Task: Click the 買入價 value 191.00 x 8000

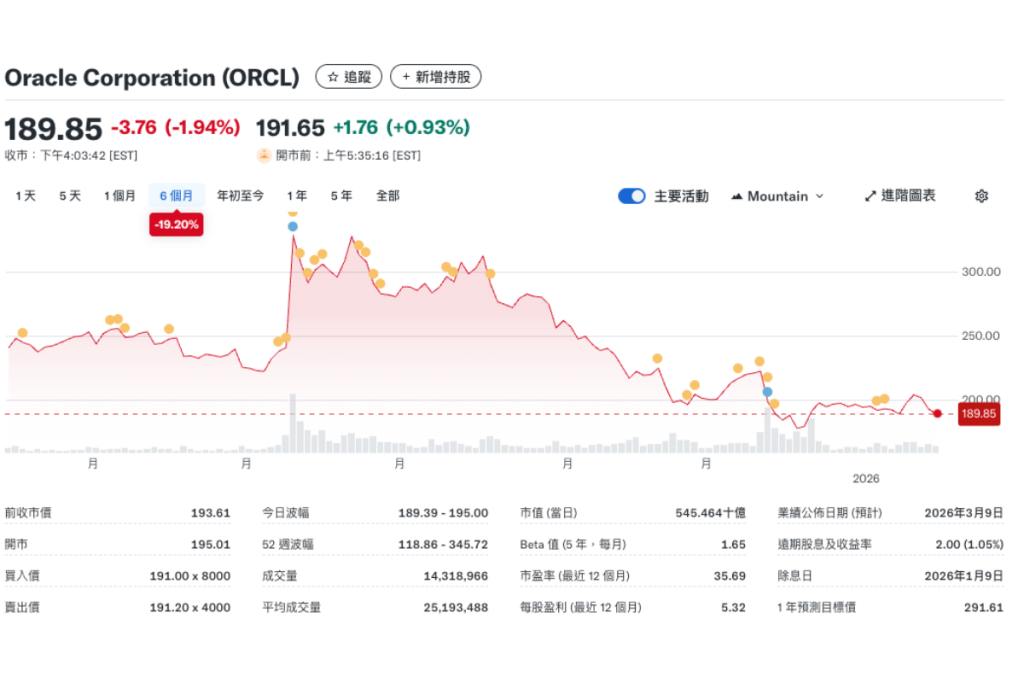Action: click(190, 576)
